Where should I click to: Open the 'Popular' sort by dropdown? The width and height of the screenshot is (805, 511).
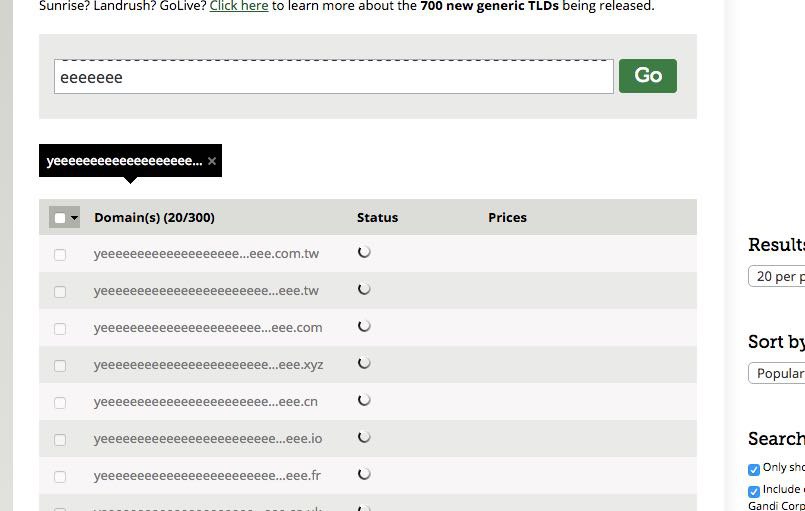tap(776, 373)
